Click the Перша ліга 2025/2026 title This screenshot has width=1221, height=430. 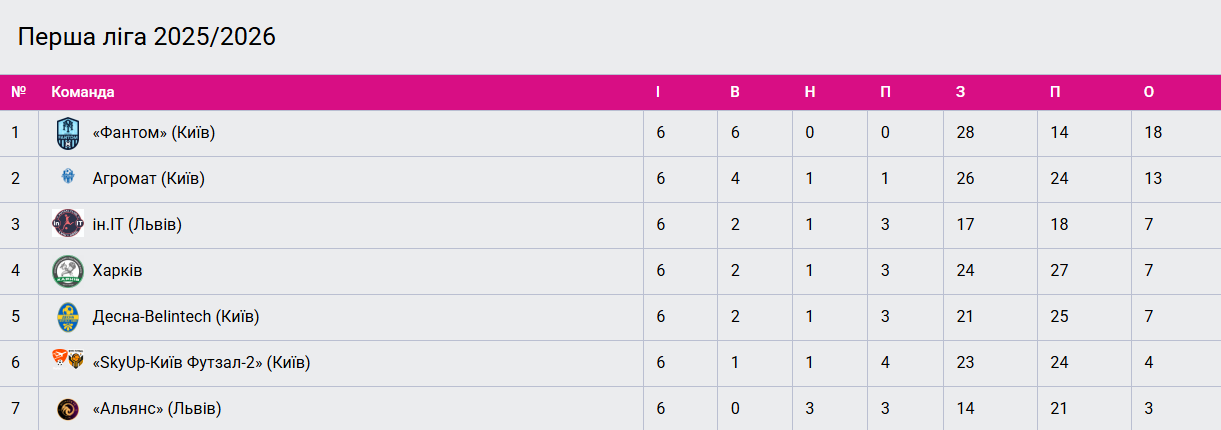pos(147,37)
